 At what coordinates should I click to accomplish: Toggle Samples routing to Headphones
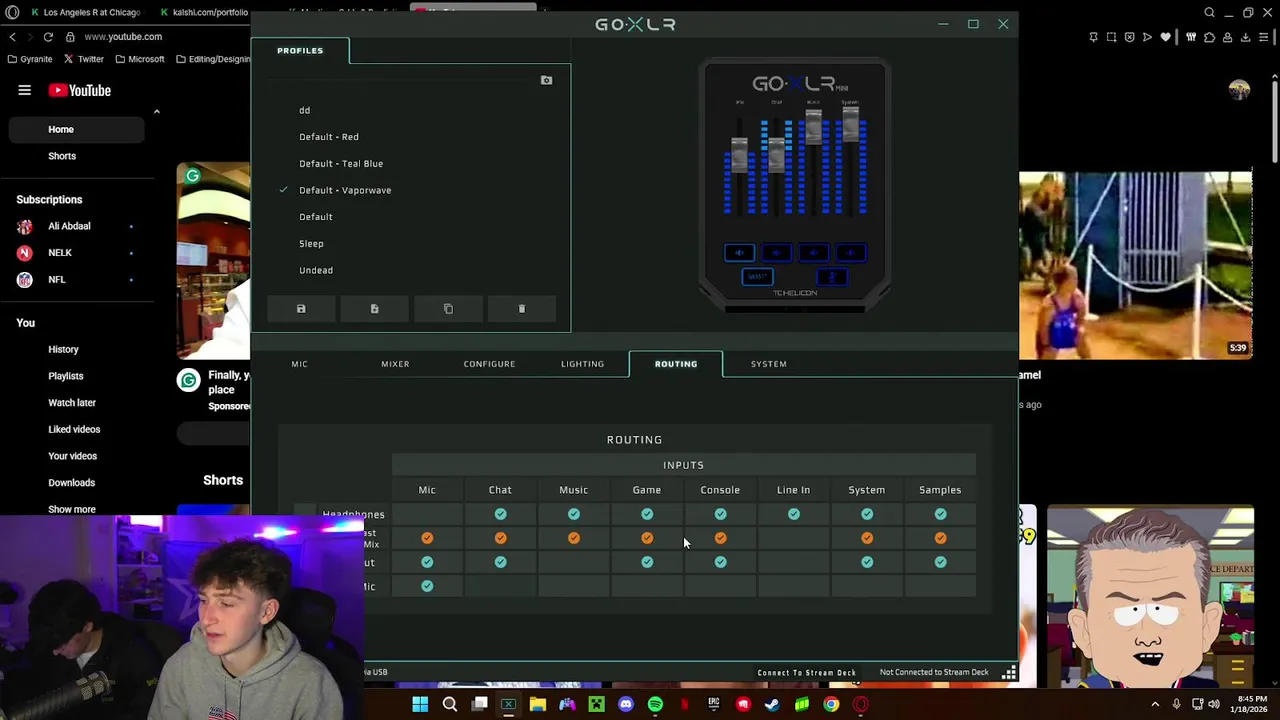(940, 514)
